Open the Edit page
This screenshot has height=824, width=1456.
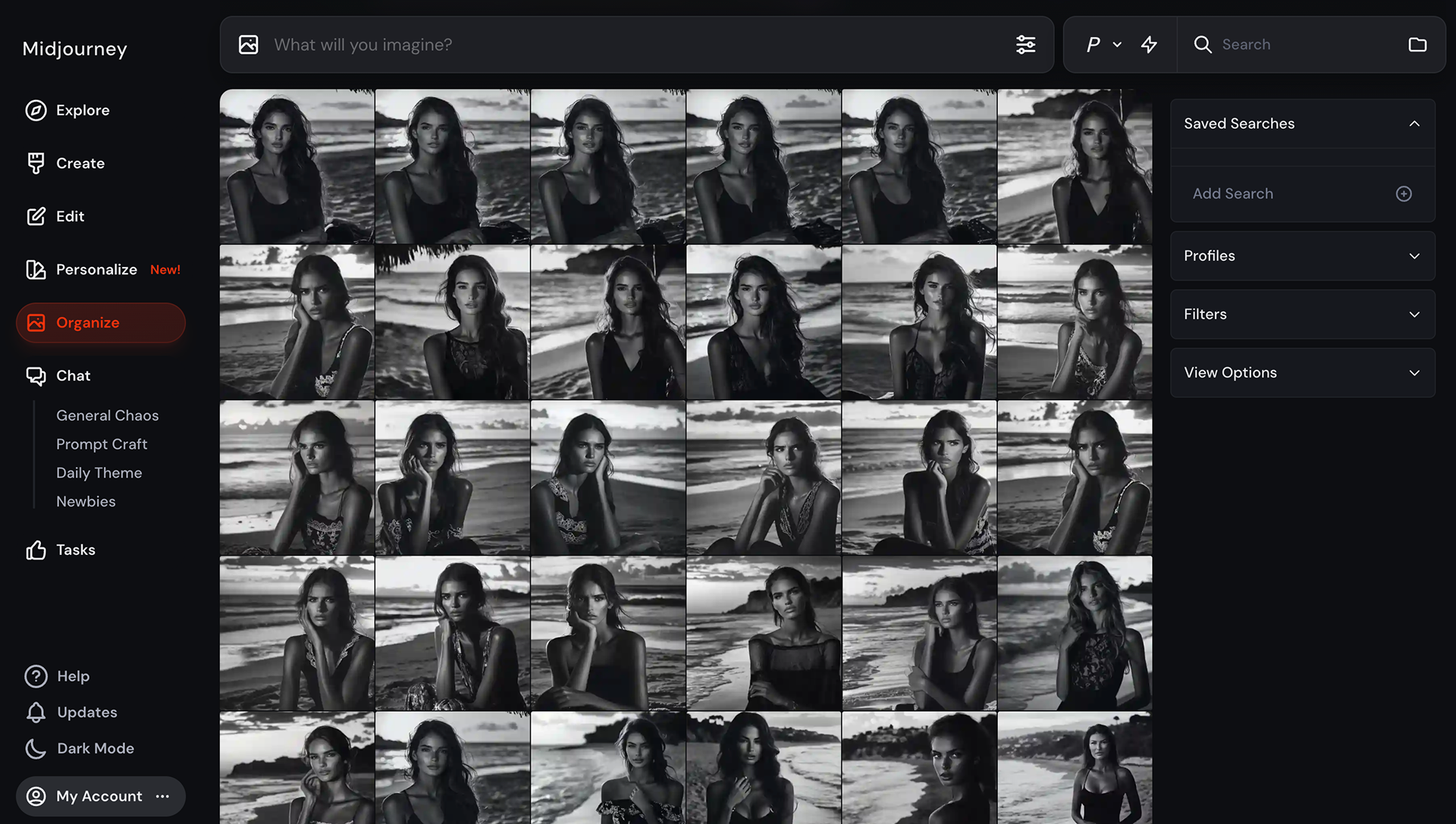(70, 217)
